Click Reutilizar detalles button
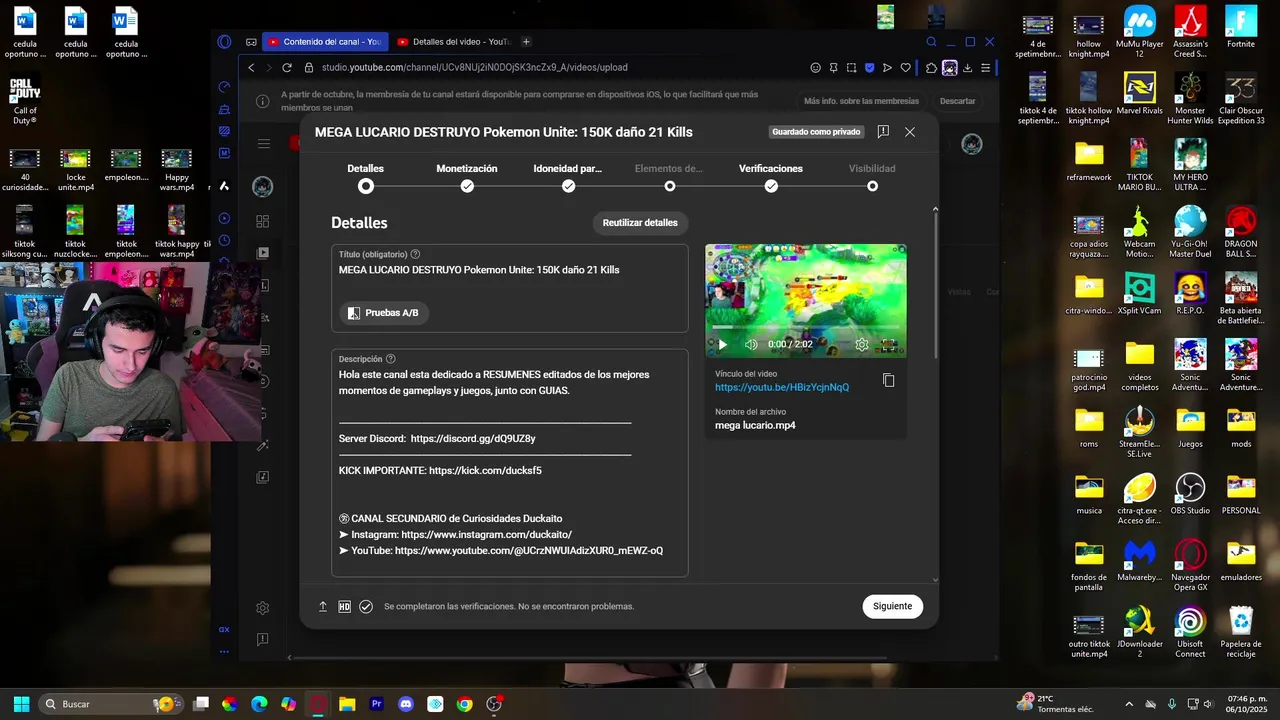The width and height of the screenshot is (1280, 720). click(640, 223)
